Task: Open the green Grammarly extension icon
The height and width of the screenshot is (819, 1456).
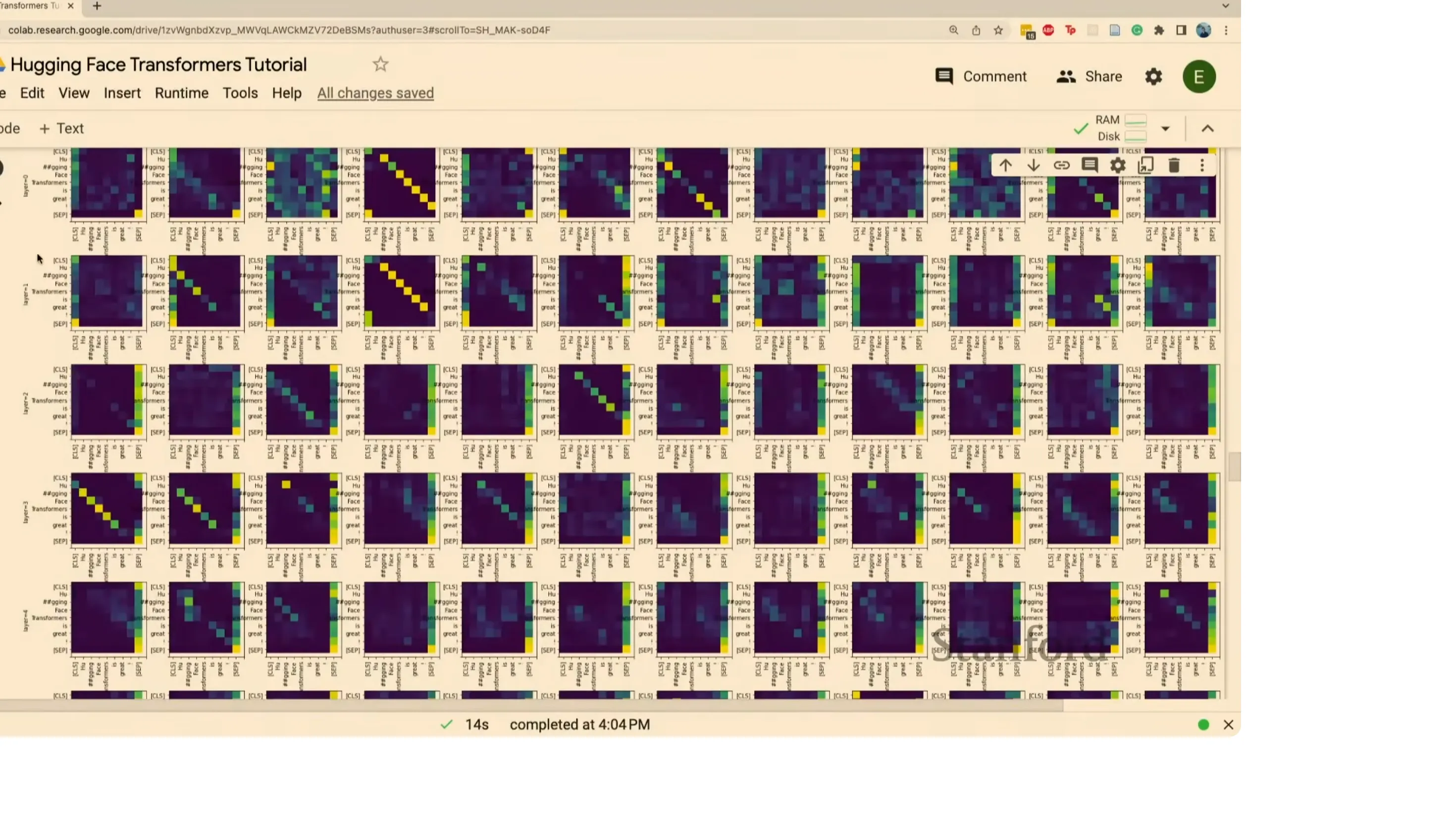Action: [1137, 30]
